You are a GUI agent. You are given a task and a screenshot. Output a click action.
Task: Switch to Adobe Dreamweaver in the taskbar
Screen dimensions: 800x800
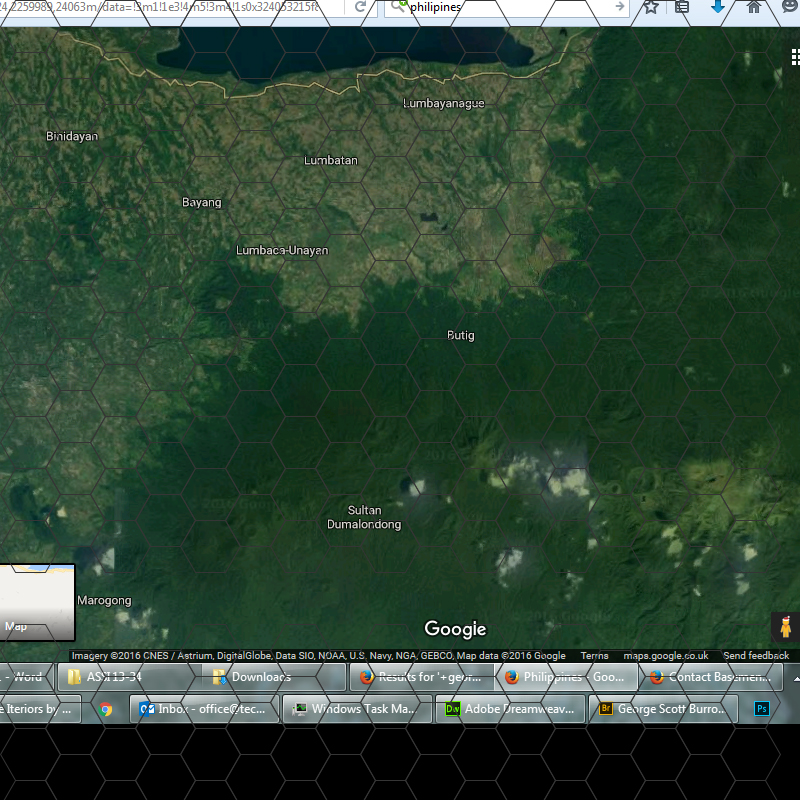pos(510,709)
